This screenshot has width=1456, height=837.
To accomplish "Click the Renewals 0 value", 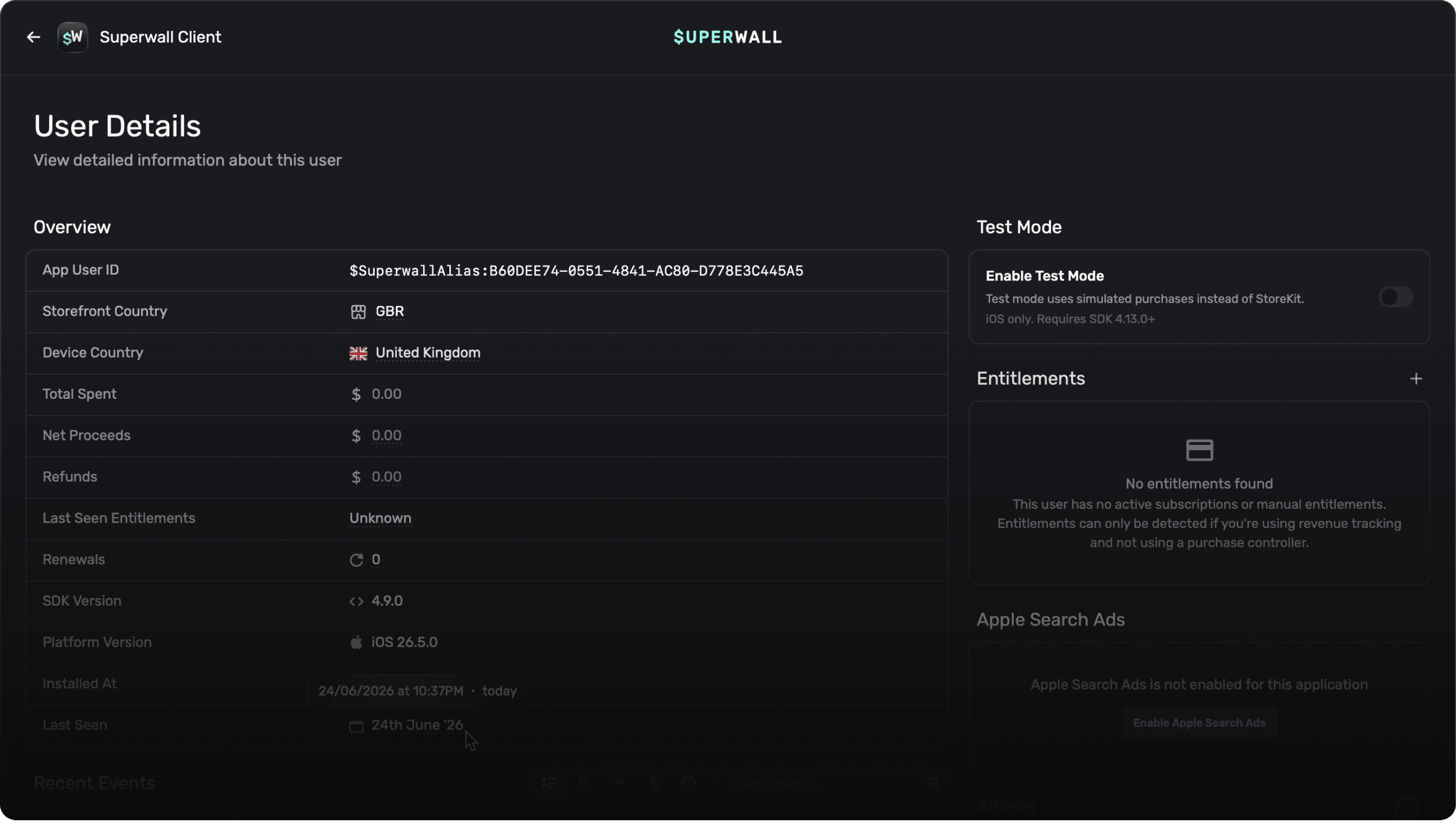I will coord(376,560).
